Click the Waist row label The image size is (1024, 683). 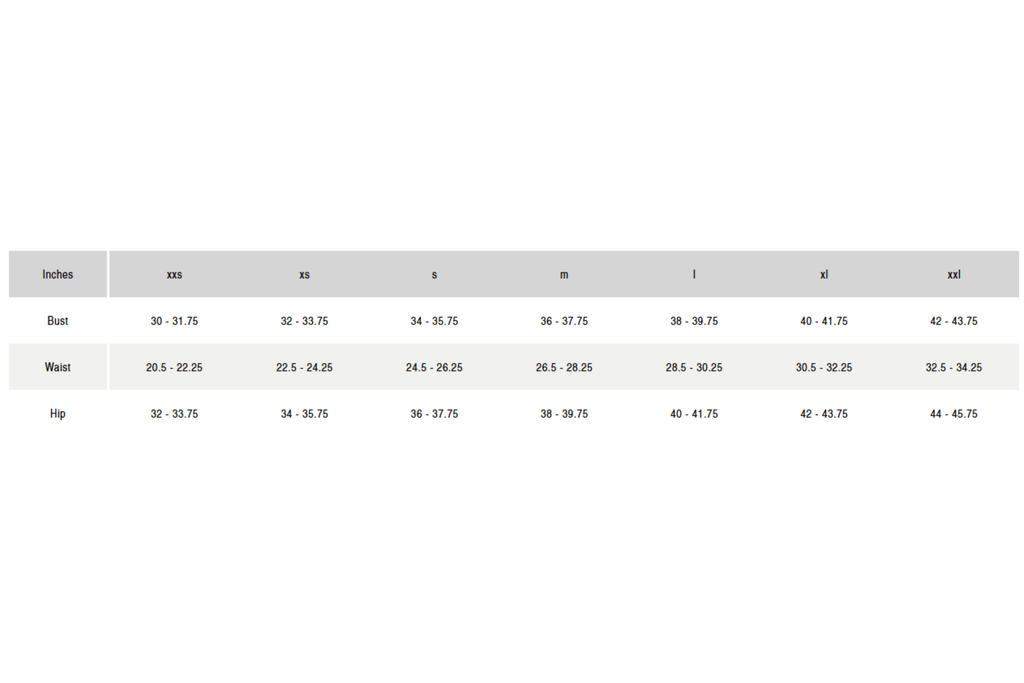[x=58, y=367]
